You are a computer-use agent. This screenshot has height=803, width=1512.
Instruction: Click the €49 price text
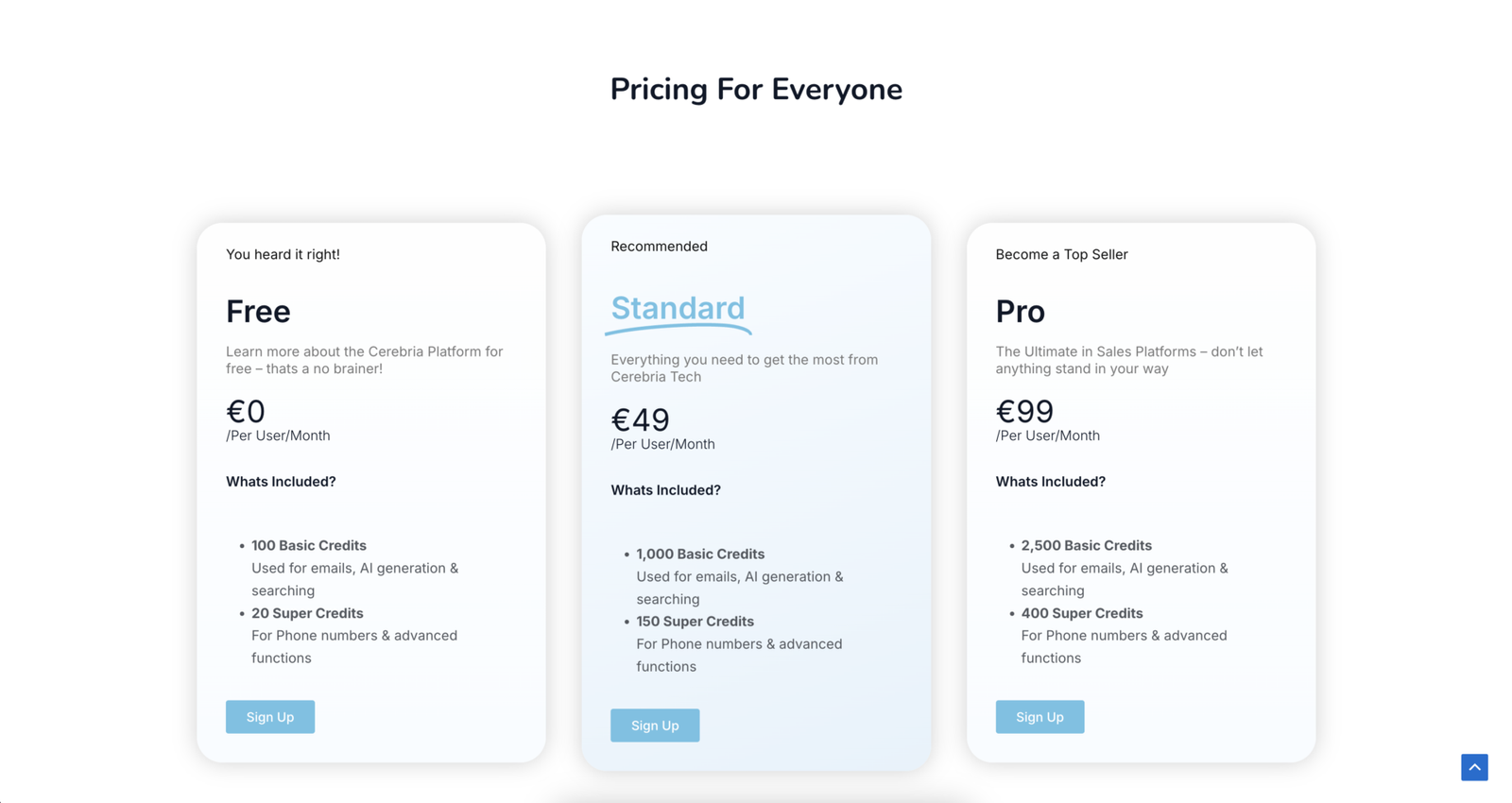[640, 419]
